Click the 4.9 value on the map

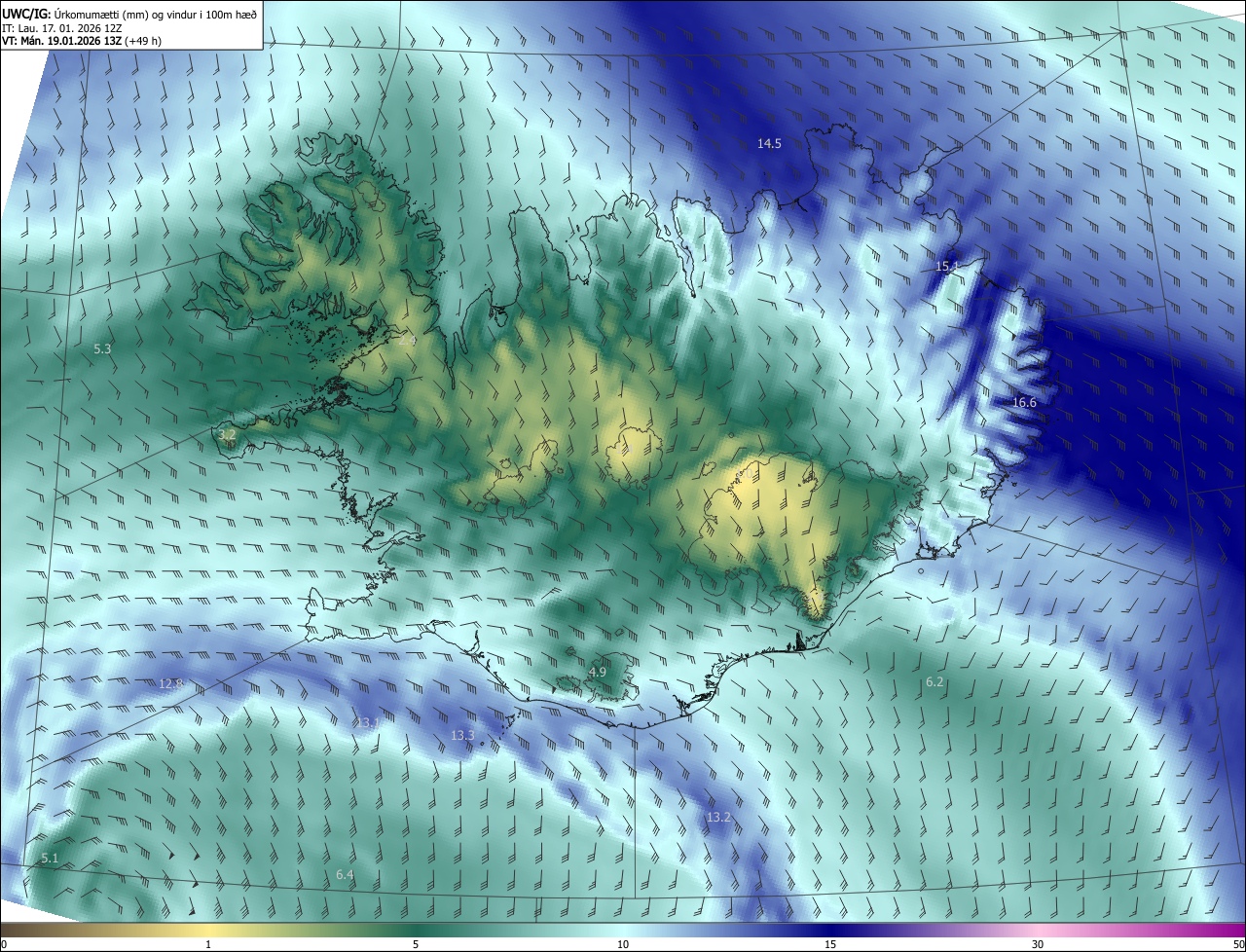click(x=598, y=672)
